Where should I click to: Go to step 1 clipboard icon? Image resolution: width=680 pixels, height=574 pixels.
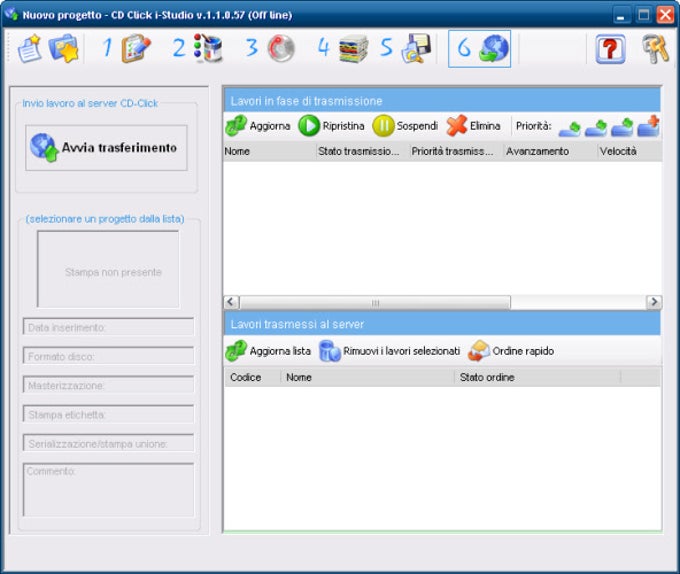(136, 49)
